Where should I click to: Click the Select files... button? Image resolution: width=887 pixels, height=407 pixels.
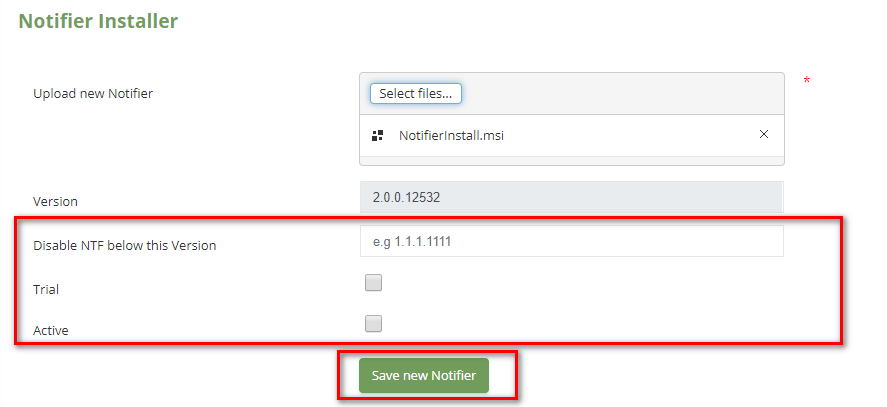415,93
